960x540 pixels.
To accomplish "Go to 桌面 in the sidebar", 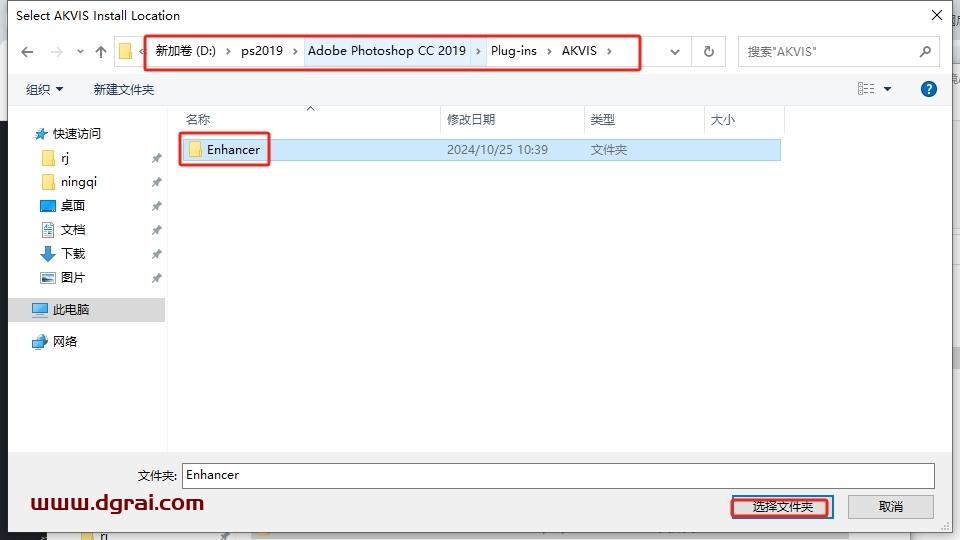I will pyautogui.click(x=73, y=206).
